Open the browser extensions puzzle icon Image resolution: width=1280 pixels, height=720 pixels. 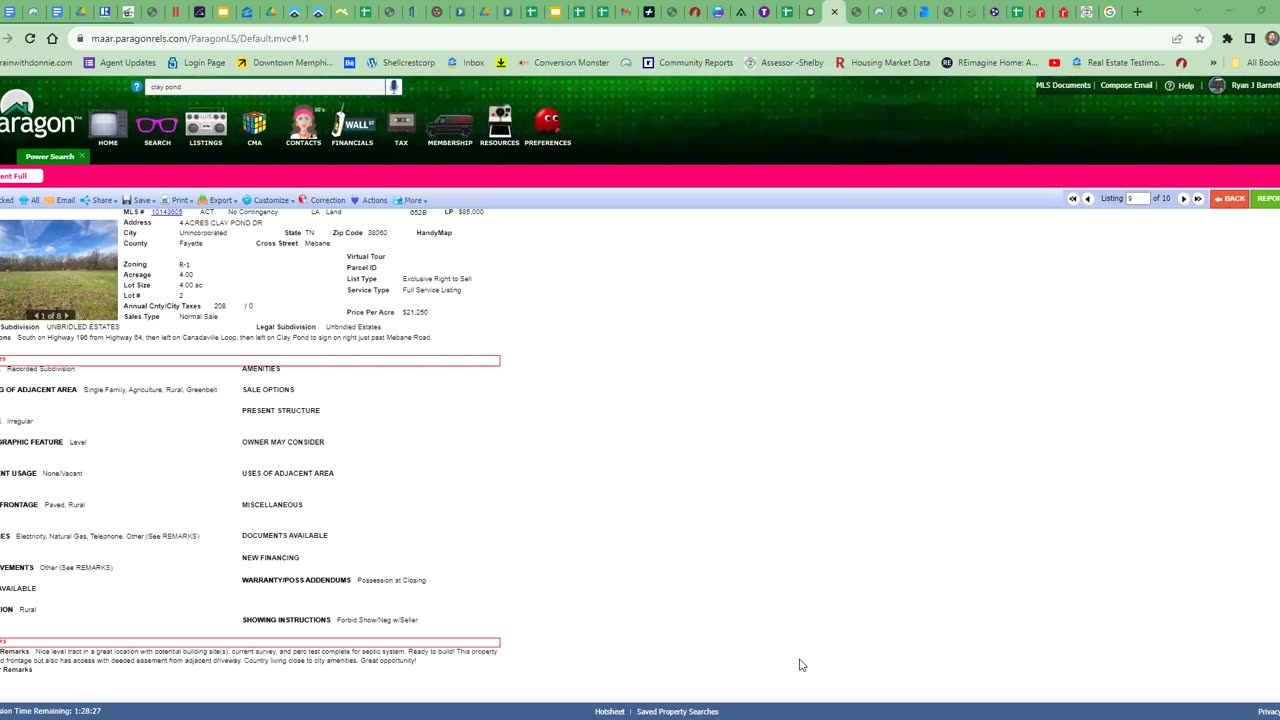[1227, 38]
